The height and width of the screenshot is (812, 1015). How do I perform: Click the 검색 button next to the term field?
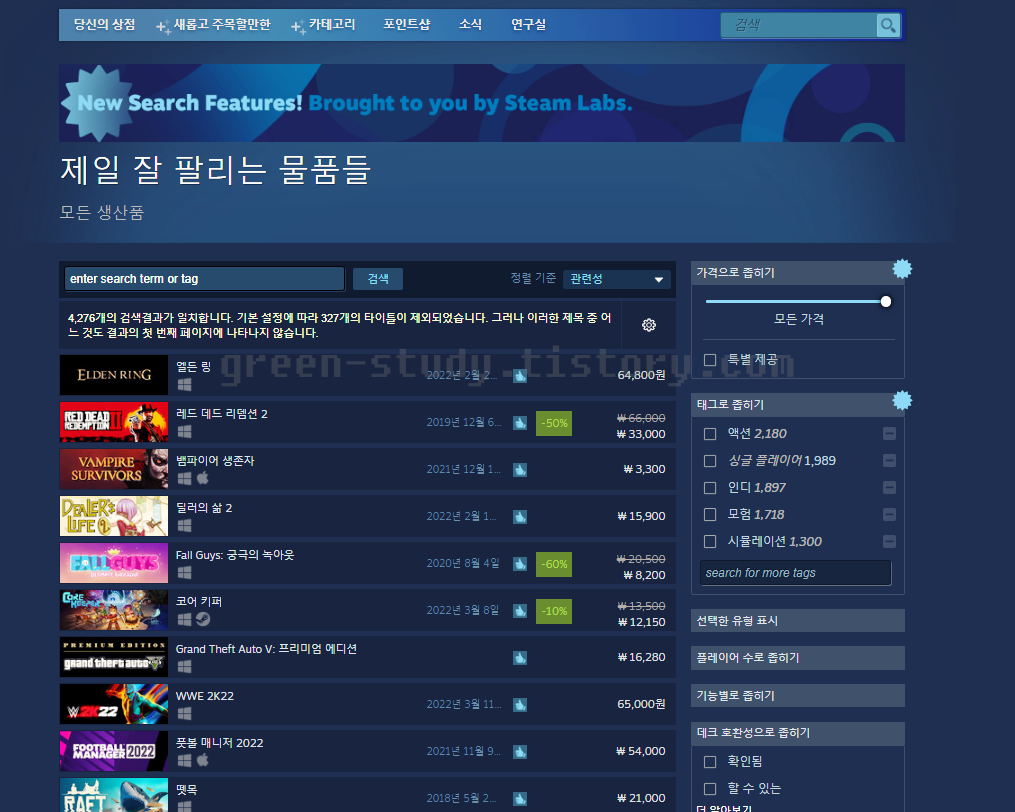(378, 279)
